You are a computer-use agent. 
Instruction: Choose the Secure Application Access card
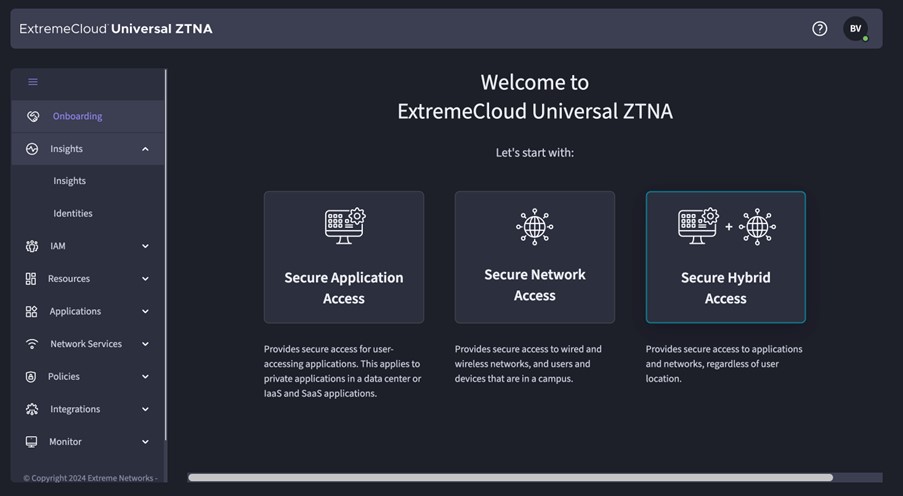[343, 257]
